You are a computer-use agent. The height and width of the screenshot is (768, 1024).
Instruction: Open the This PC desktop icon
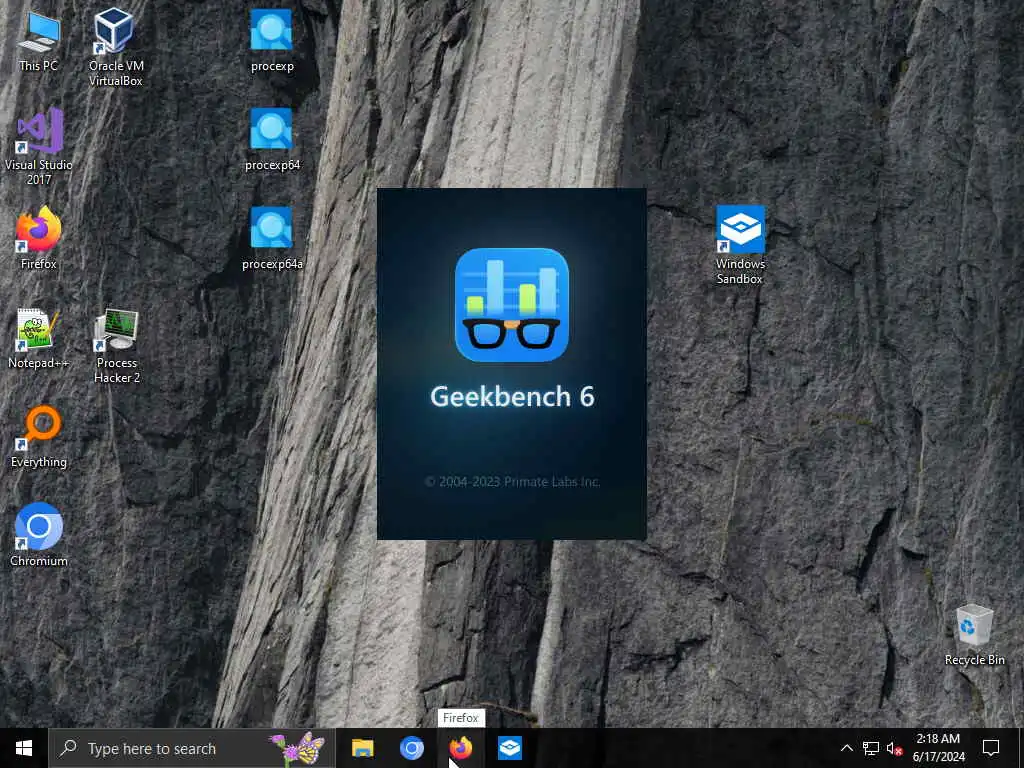pos(39,41)
